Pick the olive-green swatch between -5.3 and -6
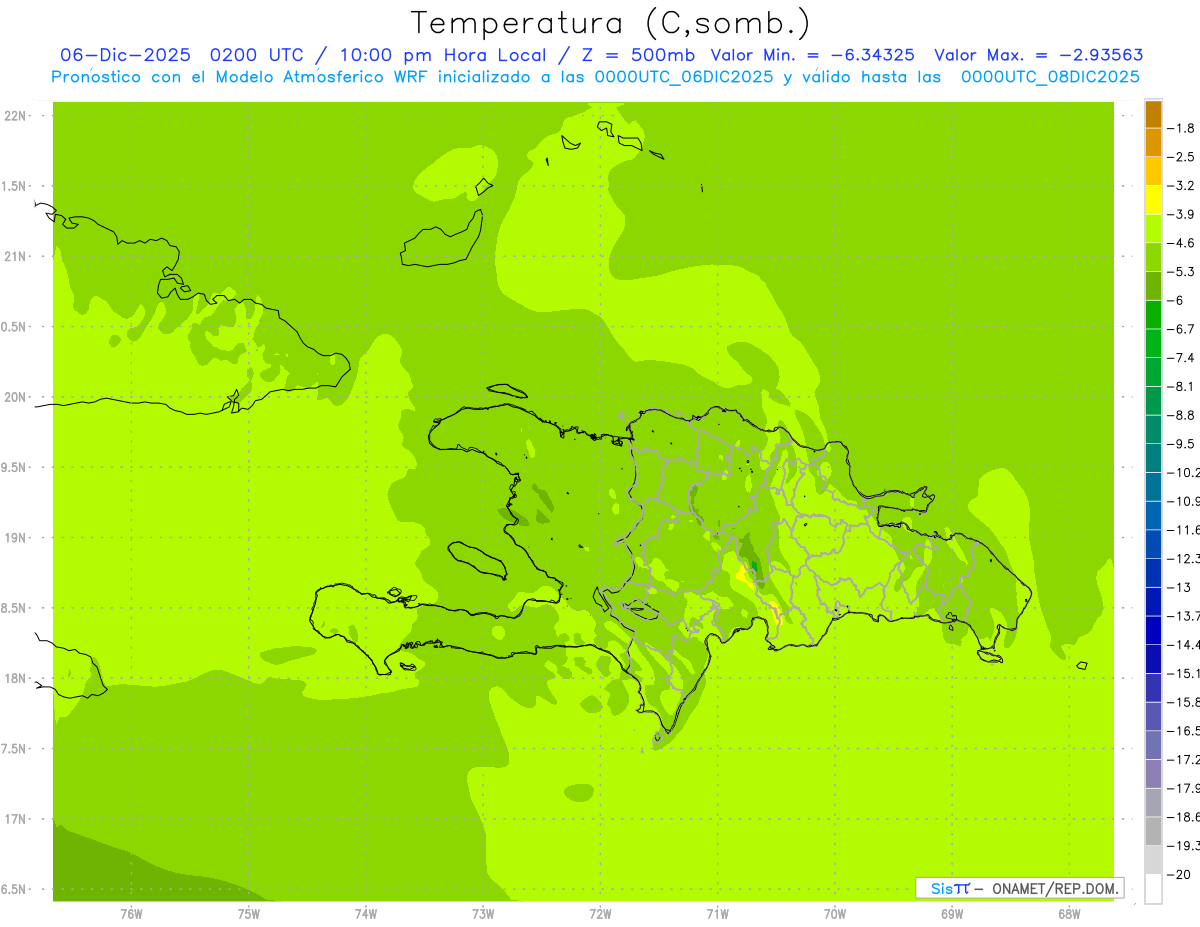Screen dimensions: 1200x927 1153,286
